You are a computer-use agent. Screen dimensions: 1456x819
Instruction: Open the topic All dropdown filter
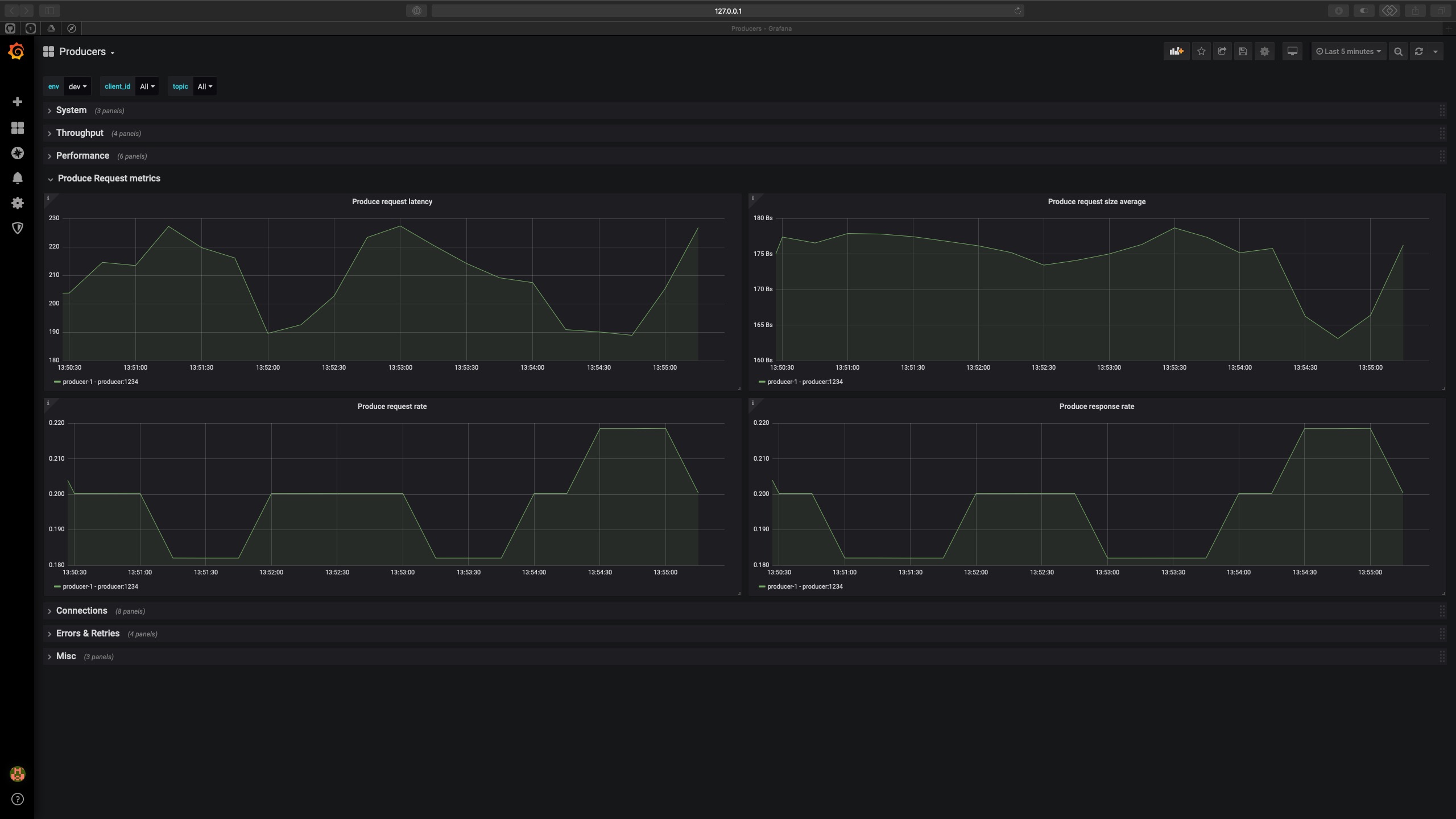[x=205, y=86]
